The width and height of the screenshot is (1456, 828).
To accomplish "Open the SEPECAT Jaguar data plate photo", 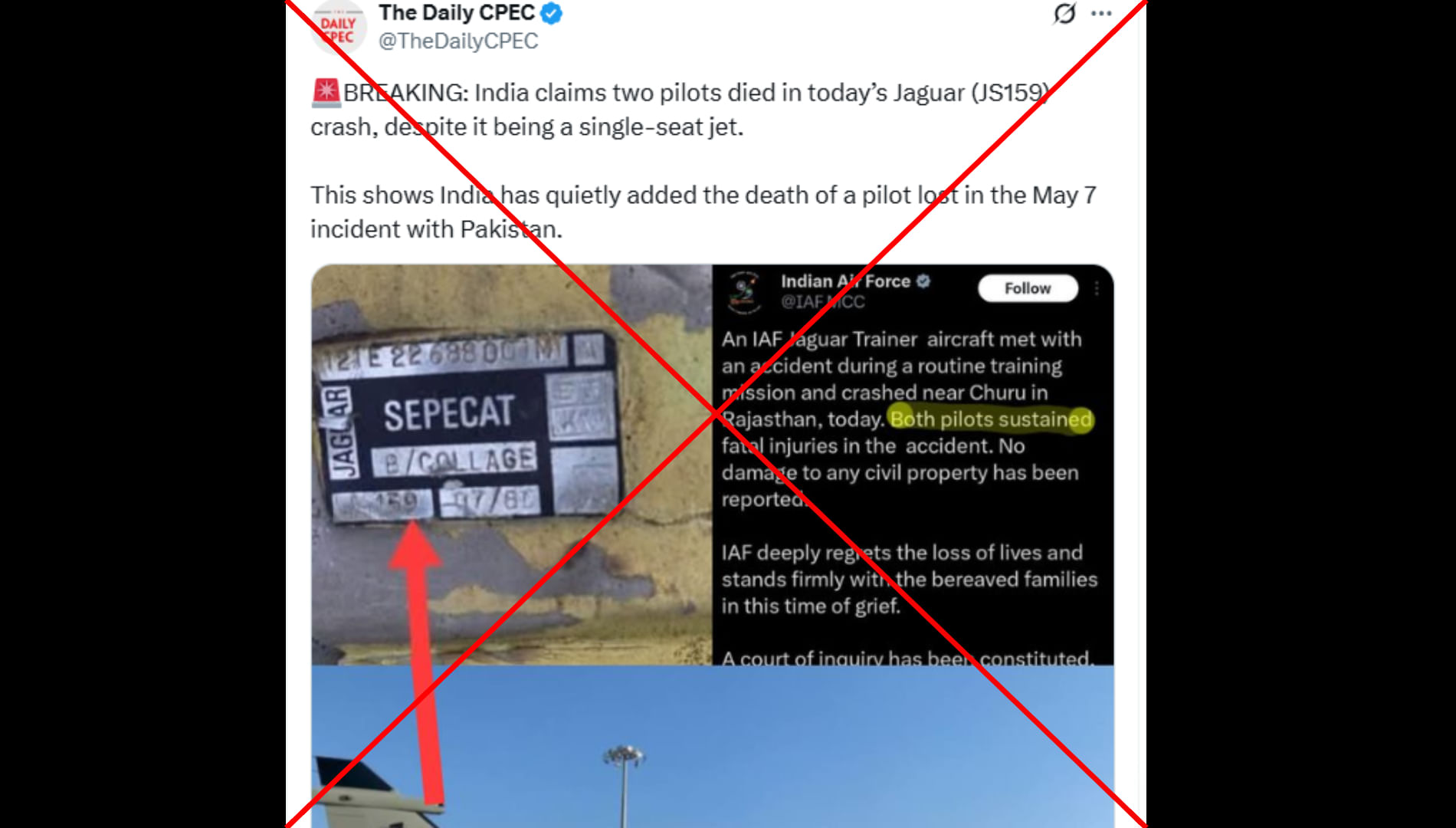I will (x=512, y=465).
